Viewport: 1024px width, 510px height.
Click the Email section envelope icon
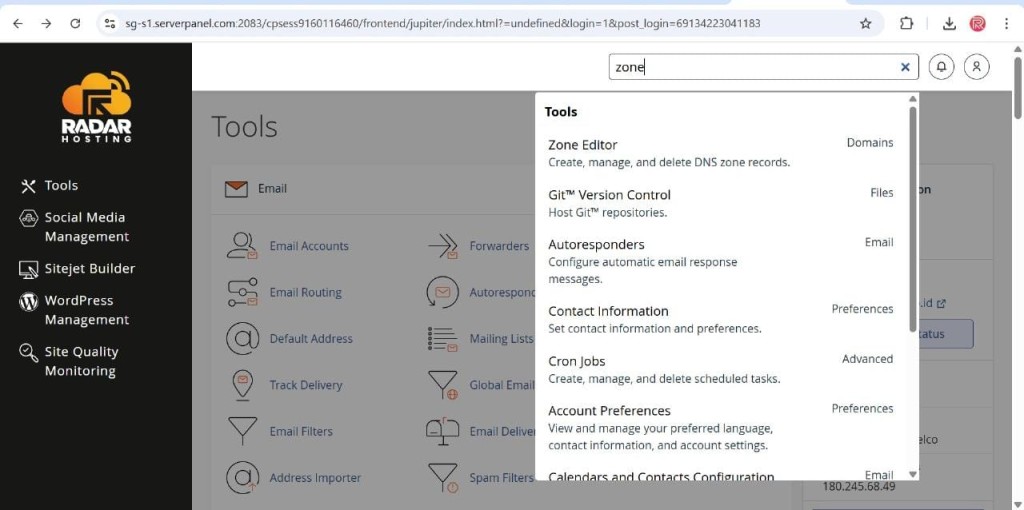point(236,189)
